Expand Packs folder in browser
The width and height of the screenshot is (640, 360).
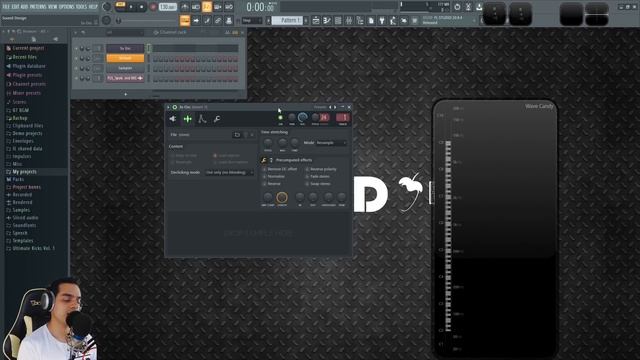coord(18,179)
